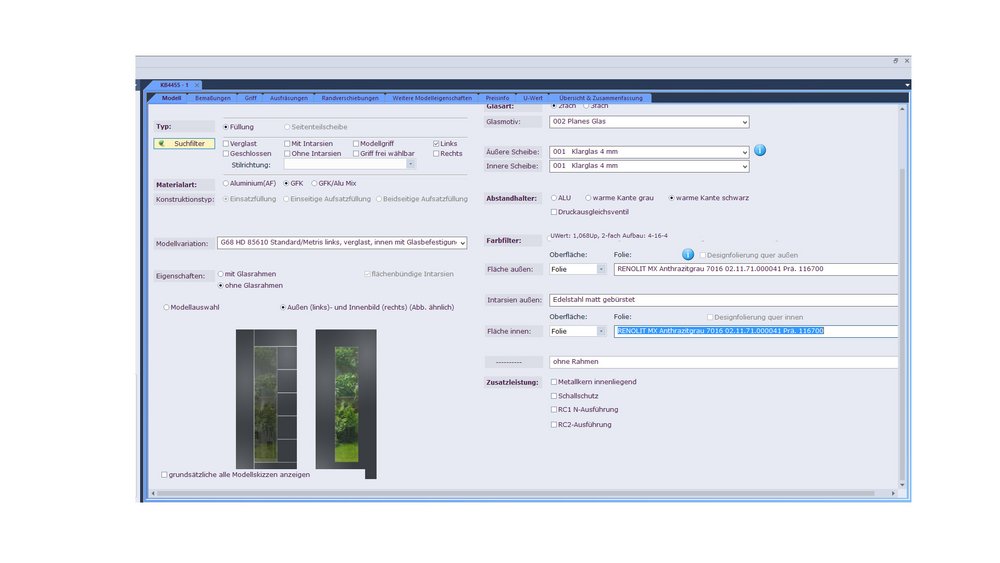Click the inner door model thumbnail
The height and width of the screenshot is (563, 1000).
(x=346, y=404)
